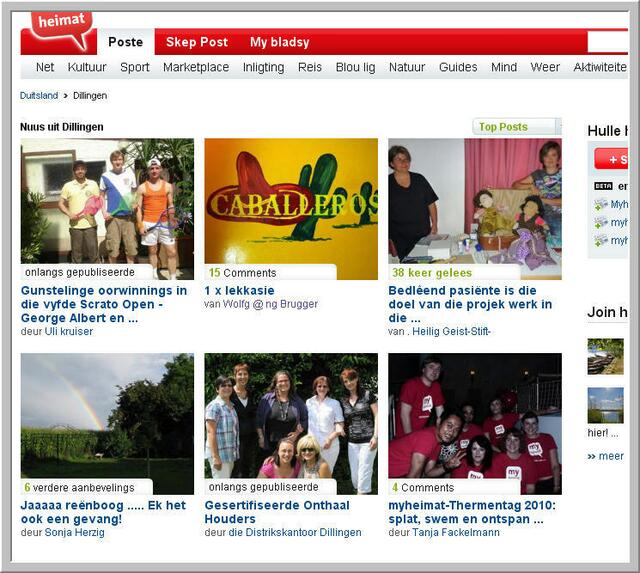Screen dimensions: 640x573
Task: Open the rainbow photo thumbnail
Action: tap(107, 424)
